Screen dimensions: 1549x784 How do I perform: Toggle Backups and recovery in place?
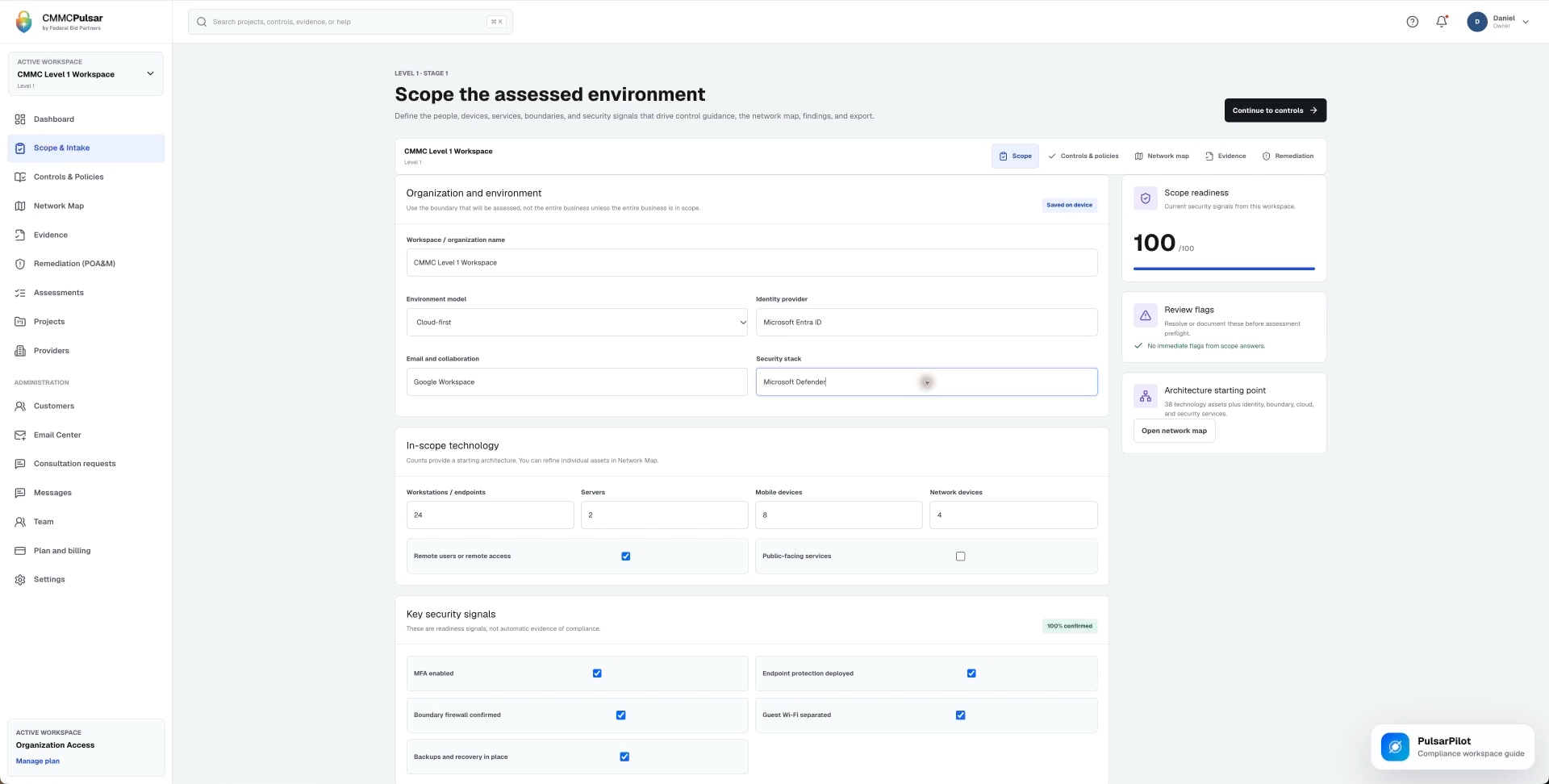tap(624, 757)
